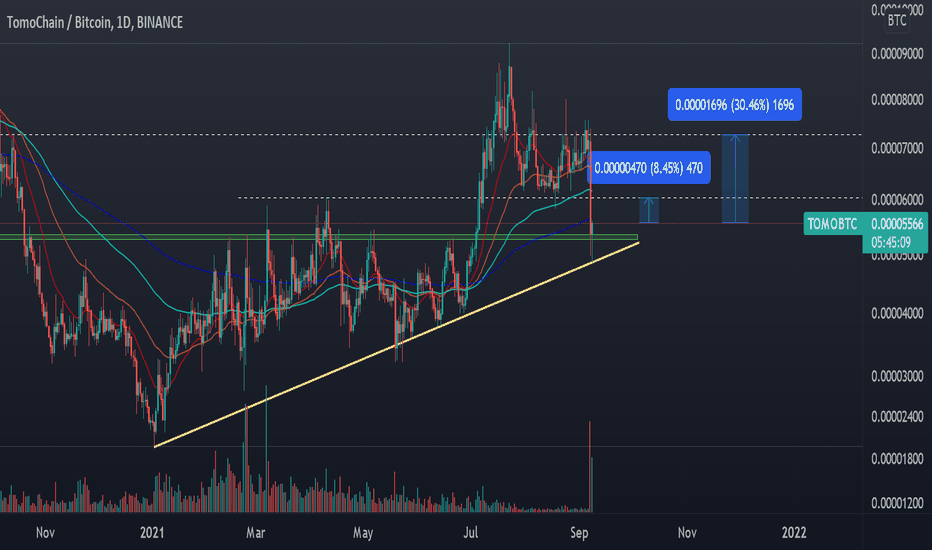The image size is (932, 550).
Task: Click the 0.00009000 price axis label
Action: coord(898,54)
